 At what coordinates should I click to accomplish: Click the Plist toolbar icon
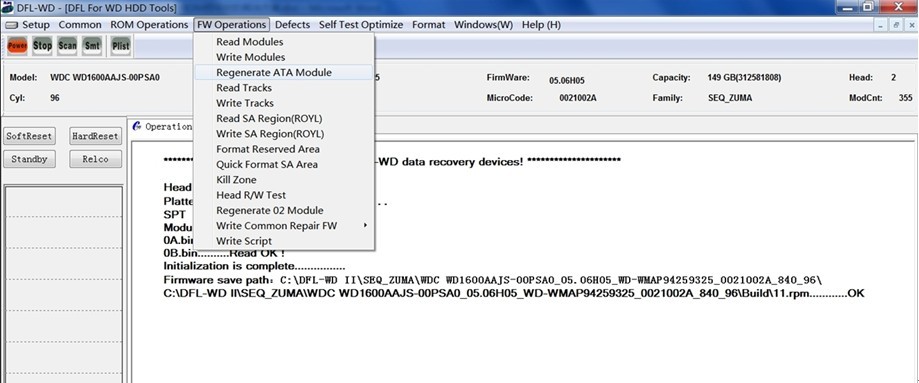(x=121, y=46)
